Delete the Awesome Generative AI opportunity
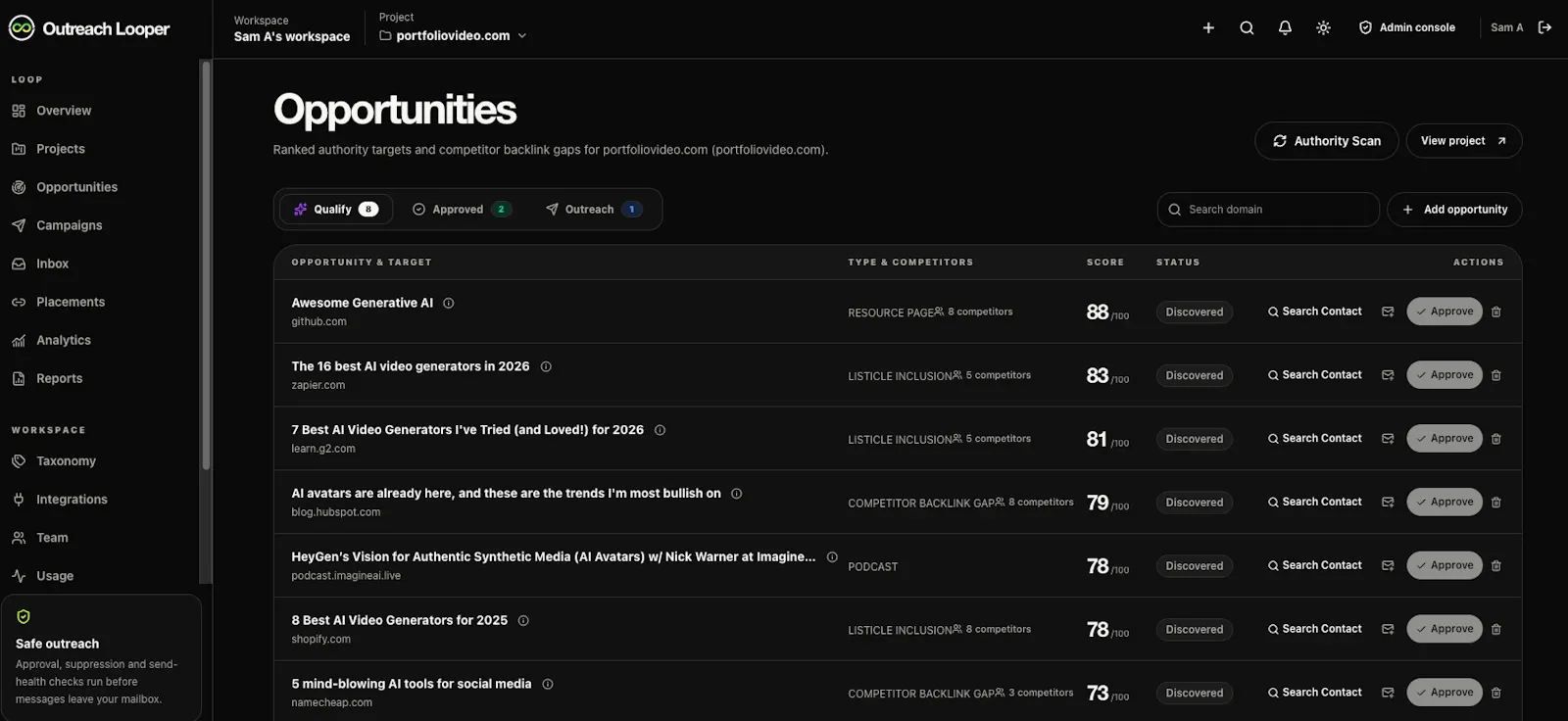The height and width of the screenshot is (721, 1568). 1495,312
